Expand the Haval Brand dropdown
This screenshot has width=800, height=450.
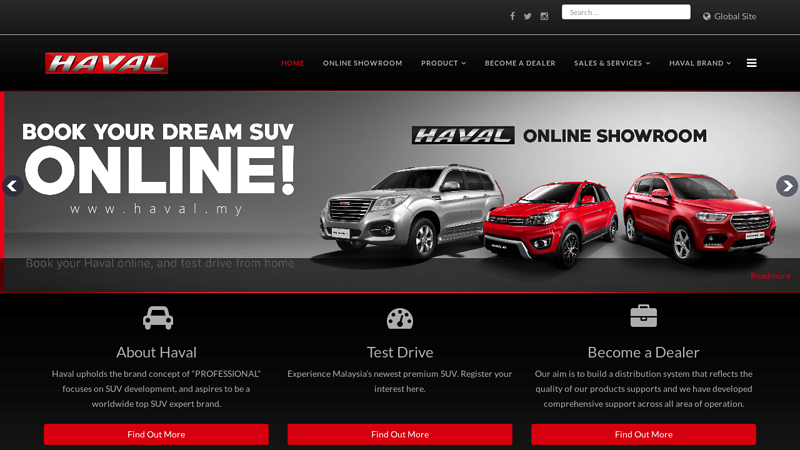[700, 63]
